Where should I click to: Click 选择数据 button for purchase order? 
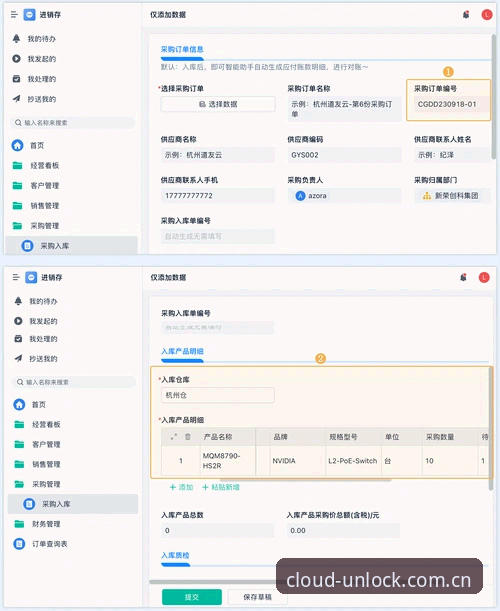tap(218, 104)
